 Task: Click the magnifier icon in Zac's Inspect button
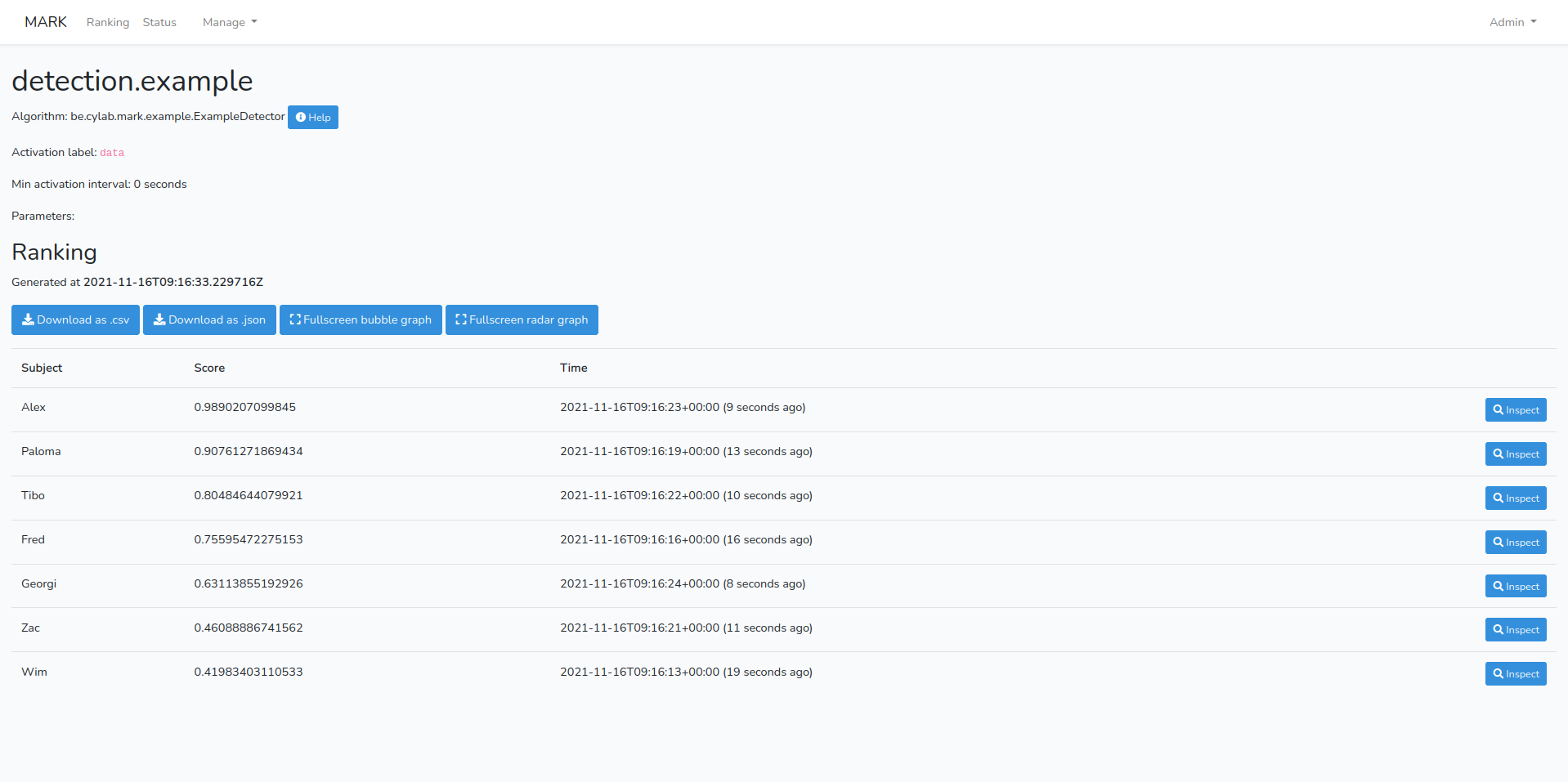(x=1499, y=630)
